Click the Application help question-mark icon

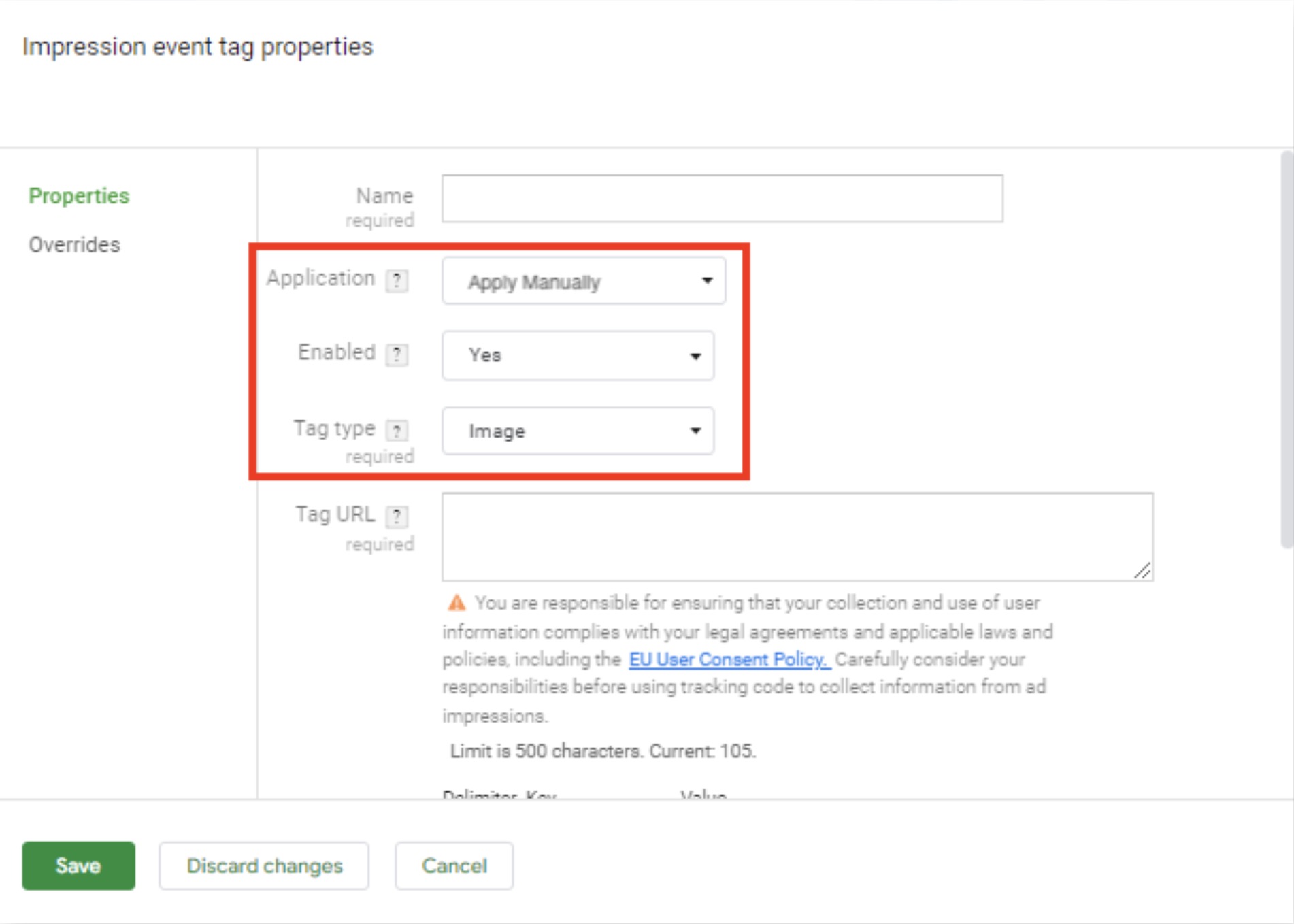coord(397,280)
